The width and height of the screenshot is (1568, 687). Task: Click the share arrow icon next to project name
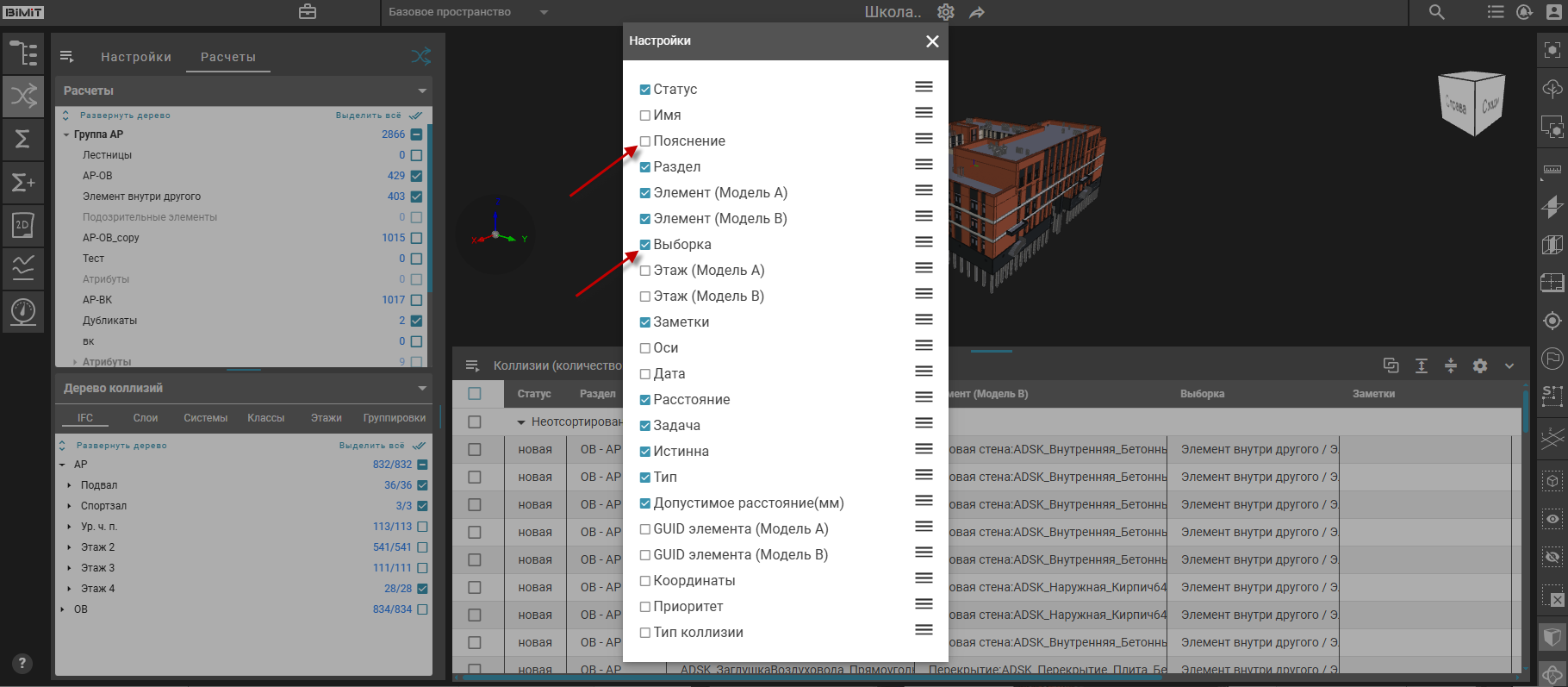tap(977, 13)
